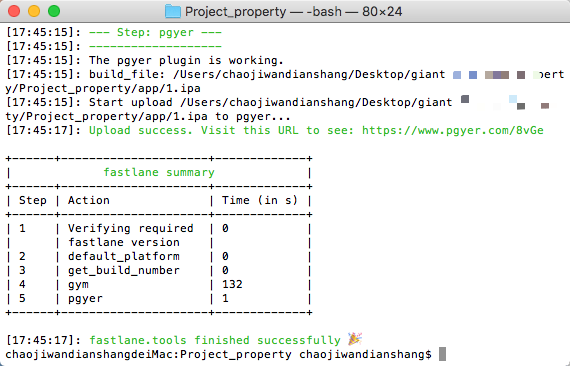
Task: Click the 'Step: pgyer' green header line
Action: pos(155,33)
